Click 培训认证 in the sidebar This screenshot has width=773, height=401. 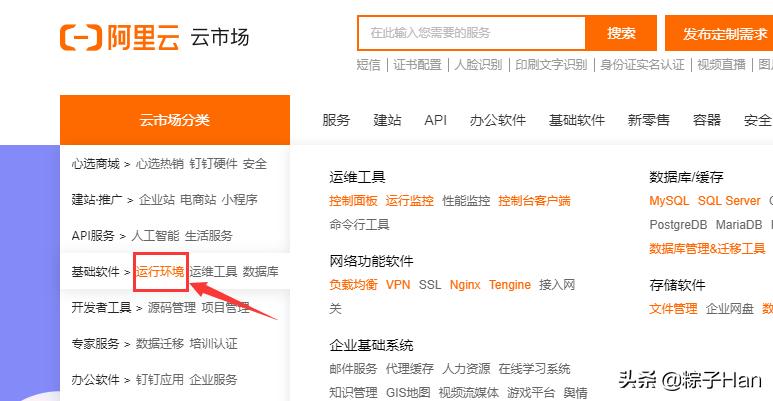pyautogui.click(x=213, y=344)
